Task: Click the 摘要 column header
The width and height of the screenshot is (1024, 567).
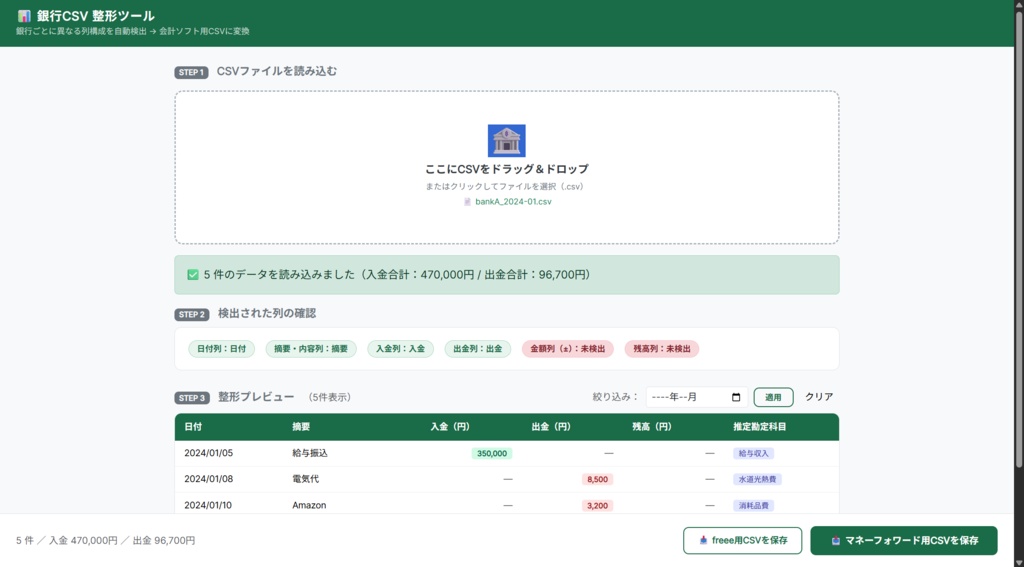Action: point(301,427)
